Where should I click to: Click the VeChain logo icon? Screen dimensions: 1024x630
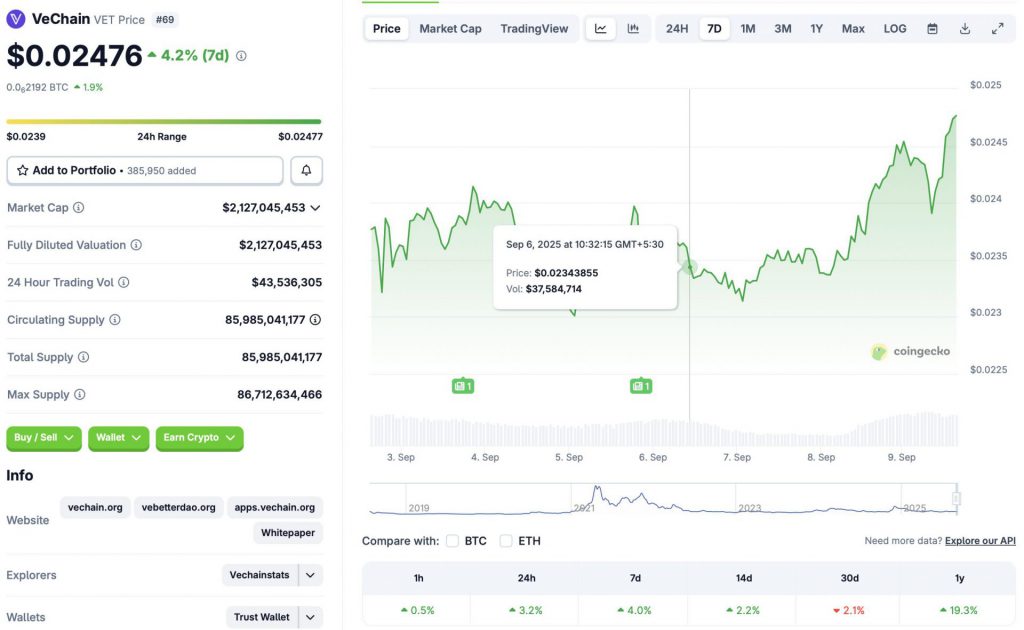pyautogui.click(x=16, y=19)
